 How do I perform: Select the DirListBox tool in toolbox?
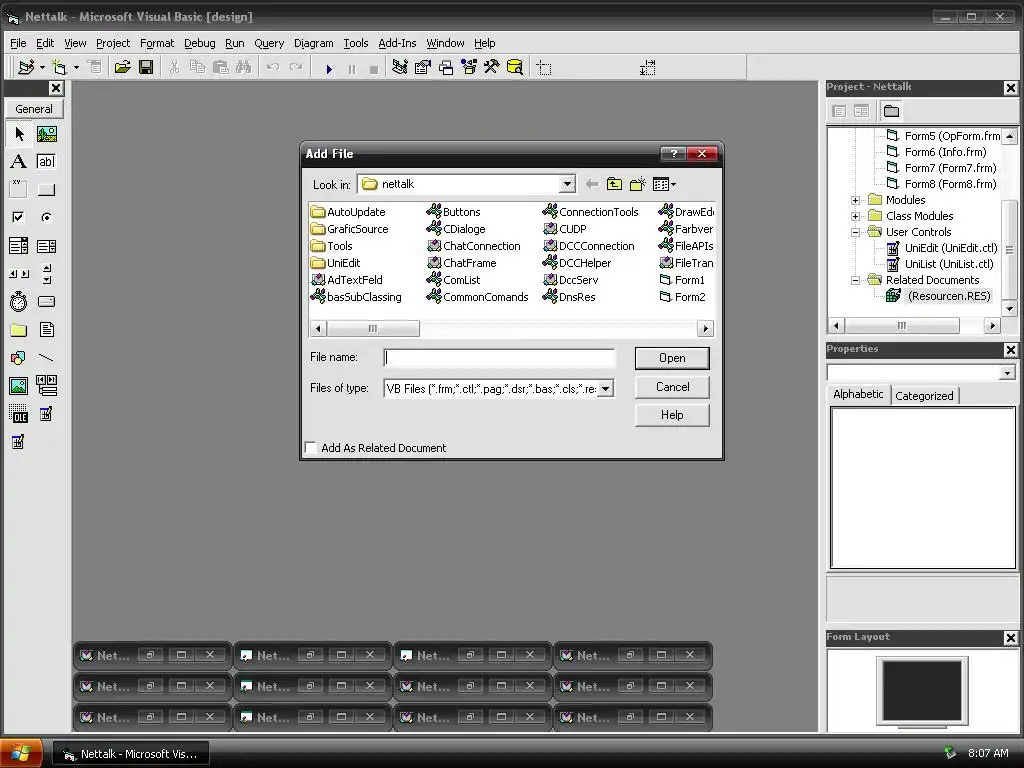point(19,330)
